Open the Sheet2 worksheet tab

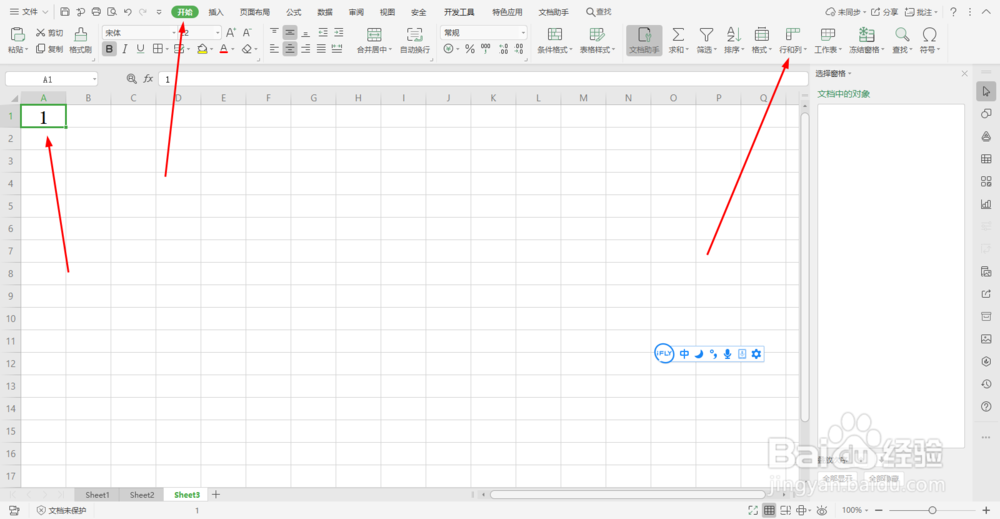142,495
